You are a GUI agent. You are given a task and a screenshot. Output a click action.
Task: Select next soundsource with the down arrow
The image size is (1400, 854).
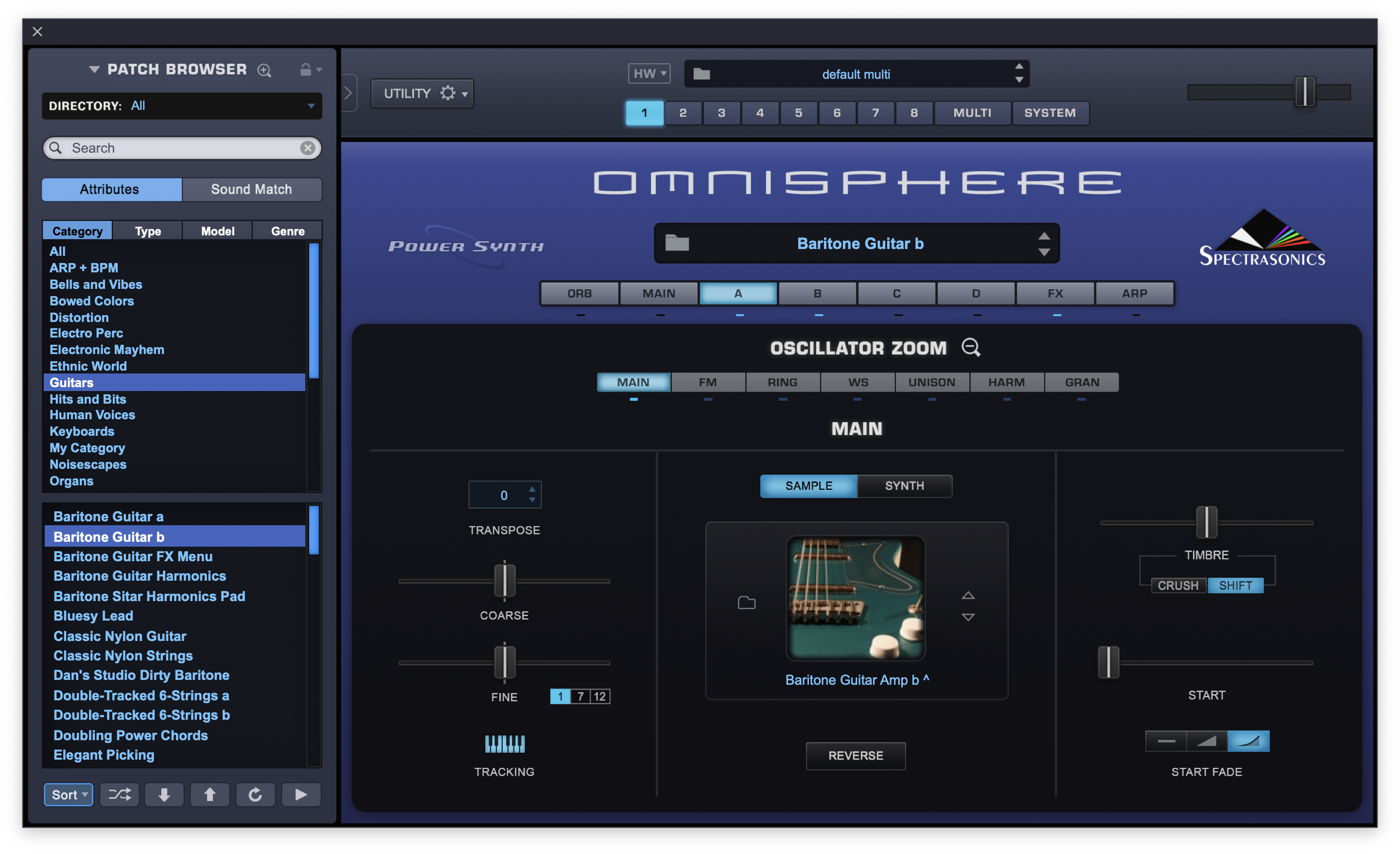[x=968, y=617]
